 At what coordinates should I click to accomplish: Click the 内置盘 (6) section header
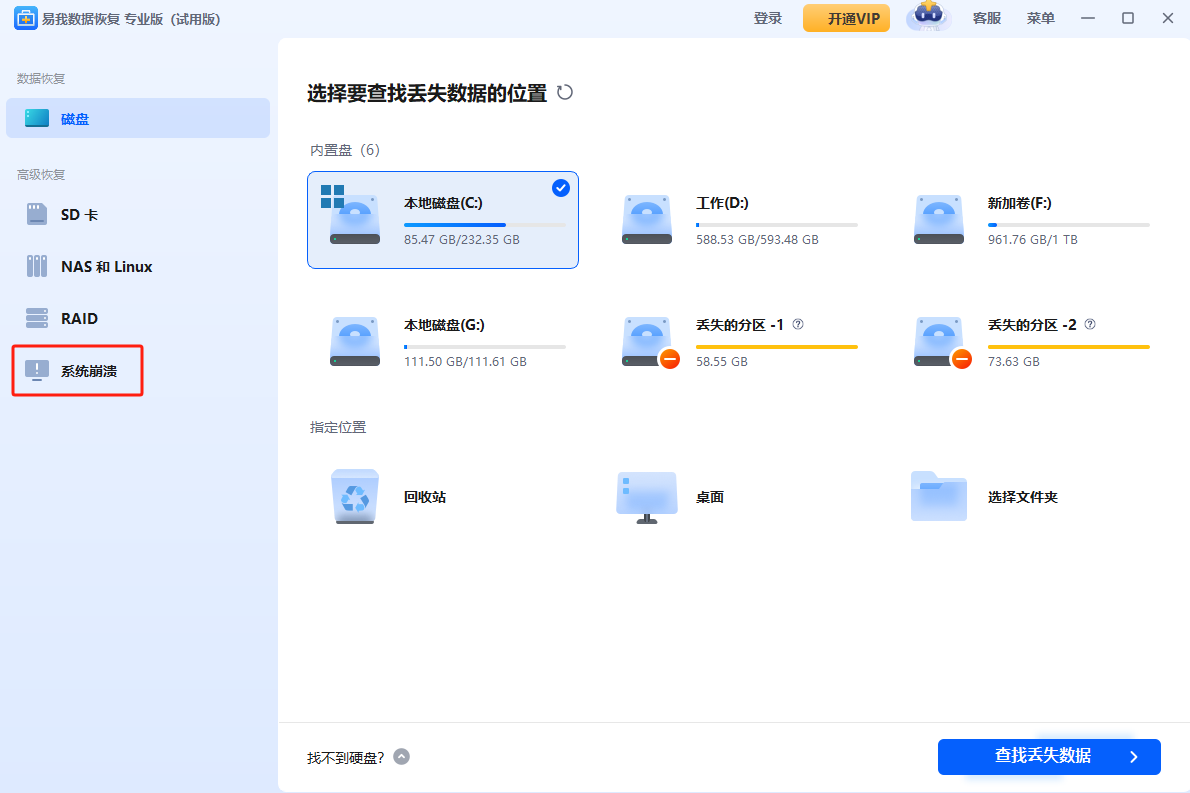(x=345, y=150)
